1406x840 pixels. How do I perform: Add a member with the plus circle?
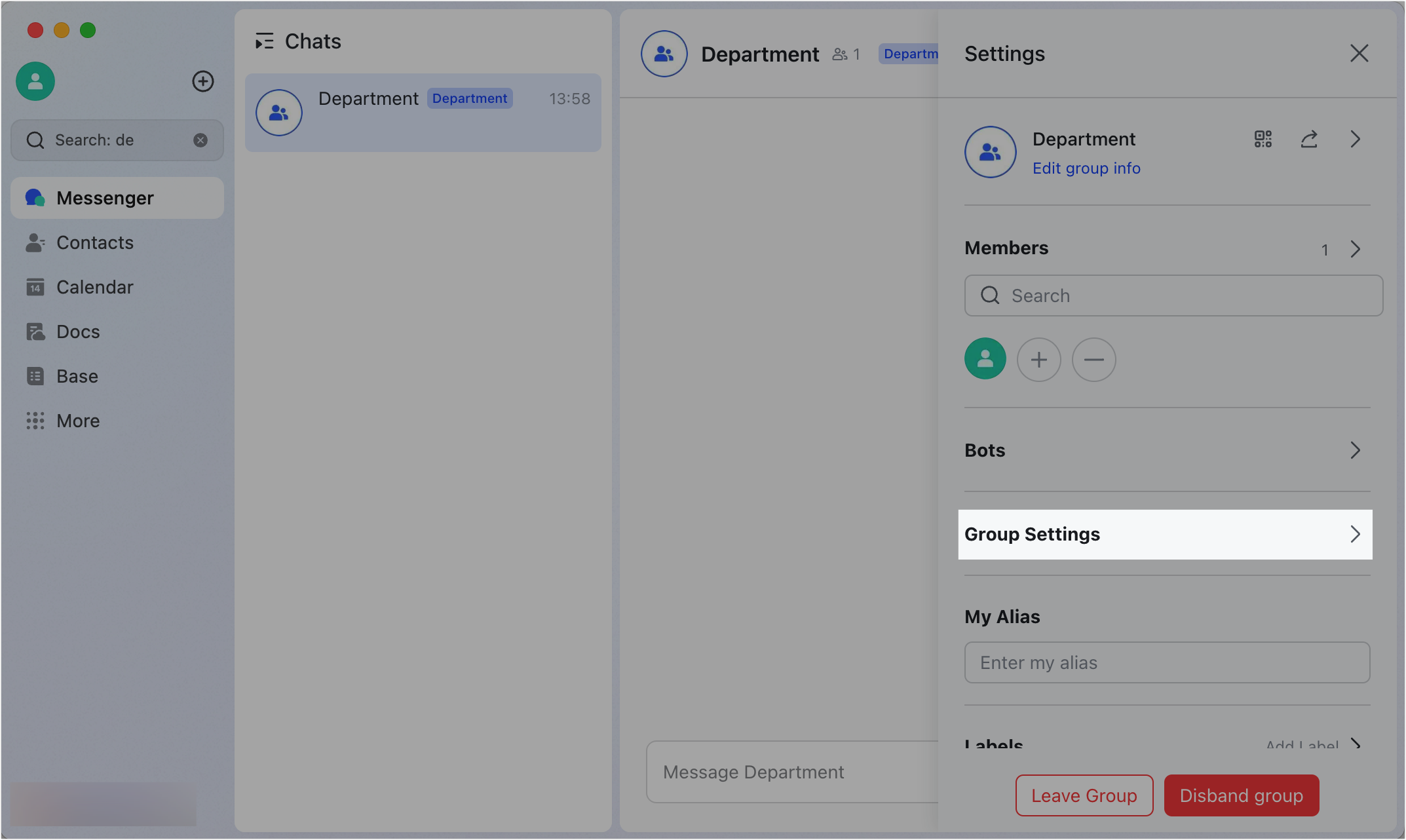[1039, 360]
